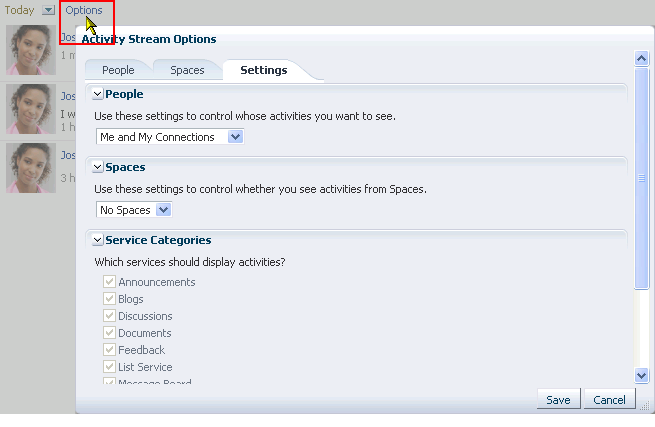The width and height of the screenshot is (655, 427).
Task: Click the top user profile photo
Action: click(31, 50)
